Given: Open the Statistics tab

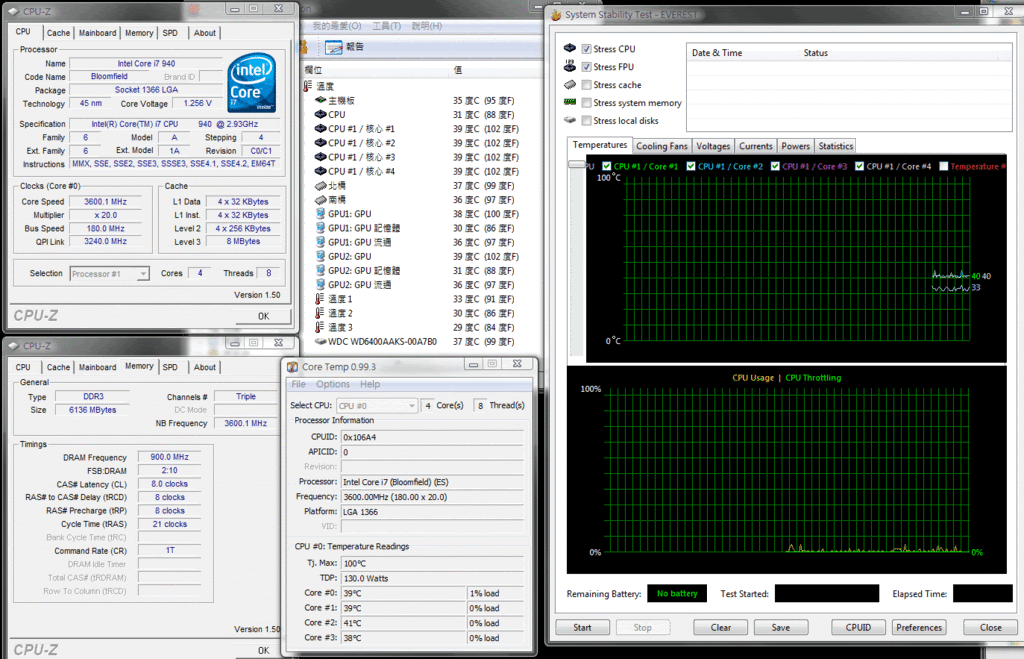Looking at the screenshot, I should (835, 146).
